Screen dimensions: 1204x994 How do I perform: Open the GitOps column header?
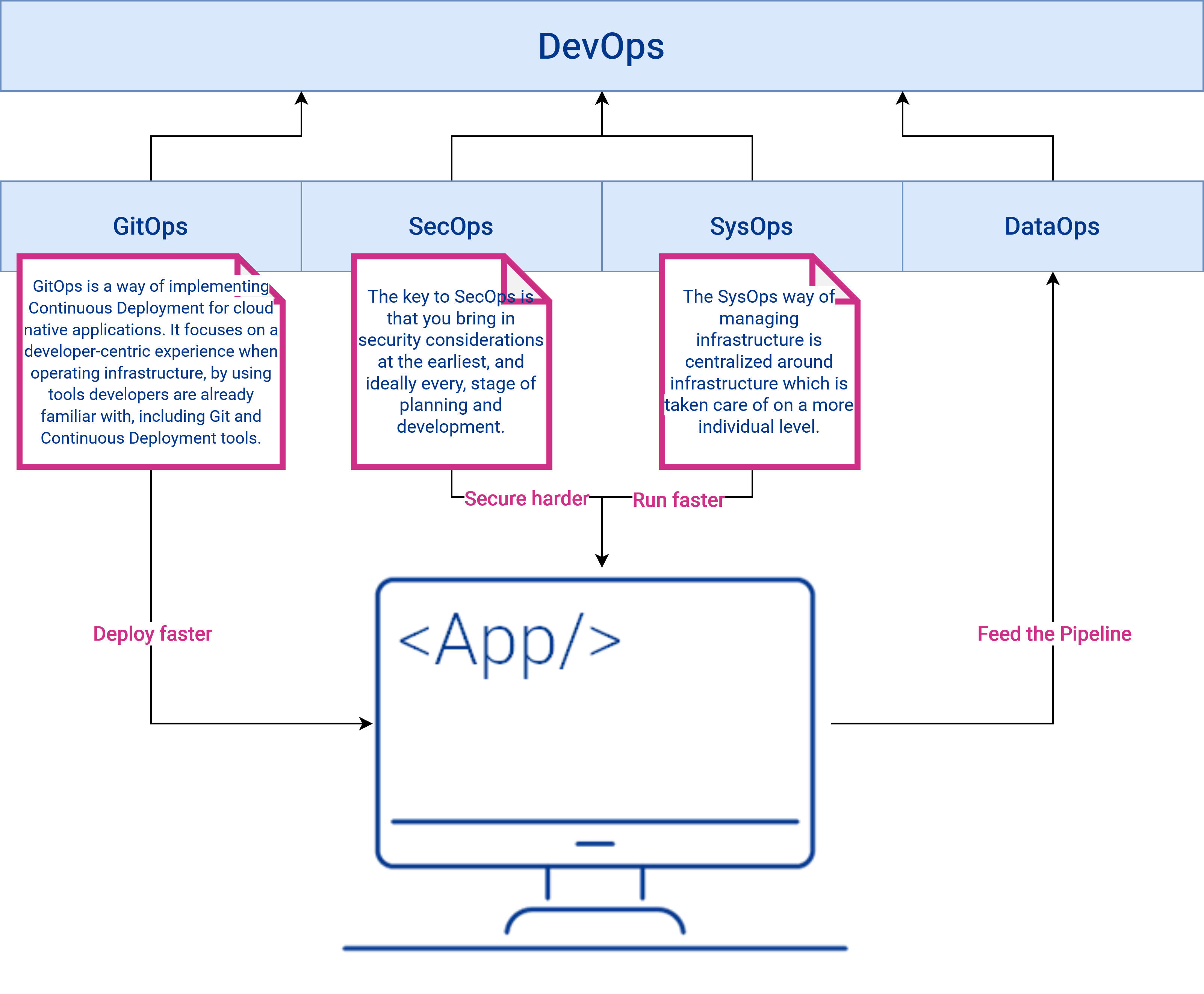(150, 226)
